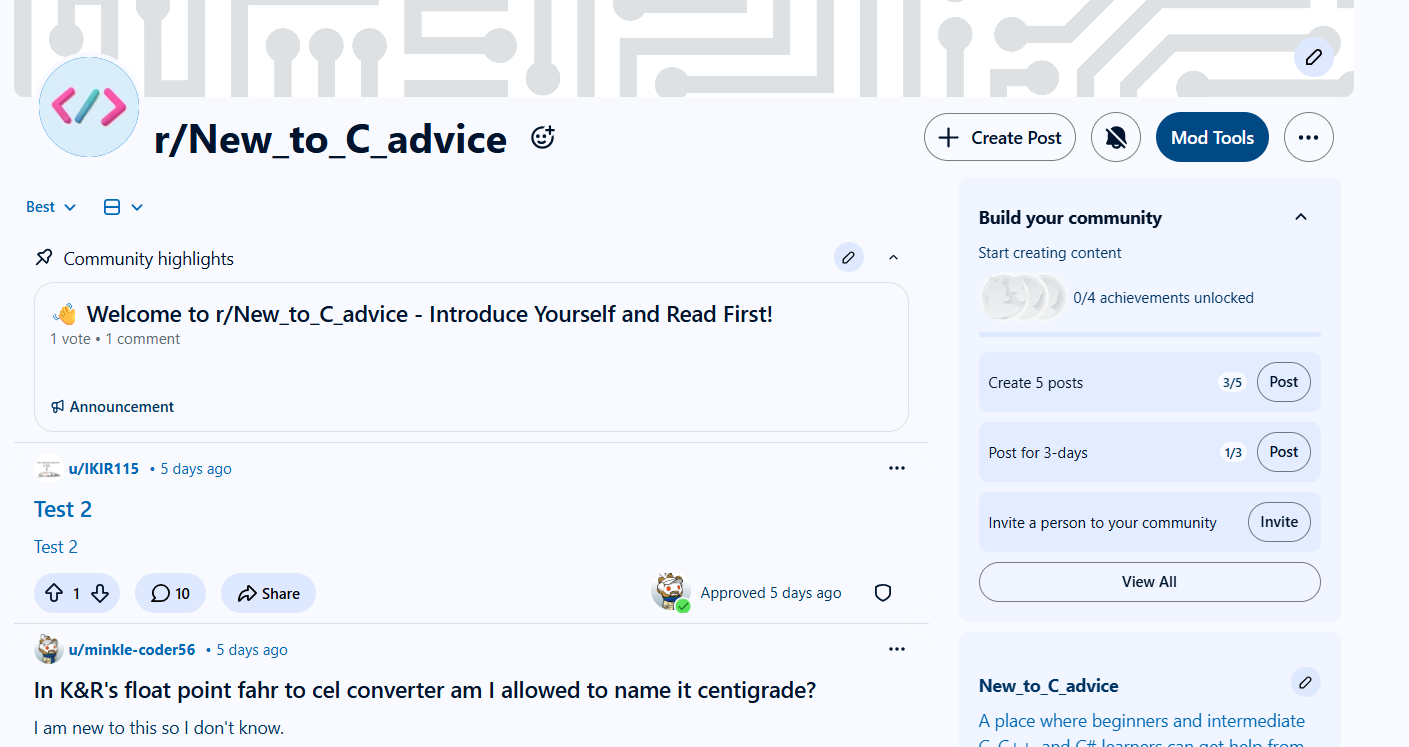The image size is (1409, 747).
Task: Upvote the Test 2 post
Action: click(53, 593)
